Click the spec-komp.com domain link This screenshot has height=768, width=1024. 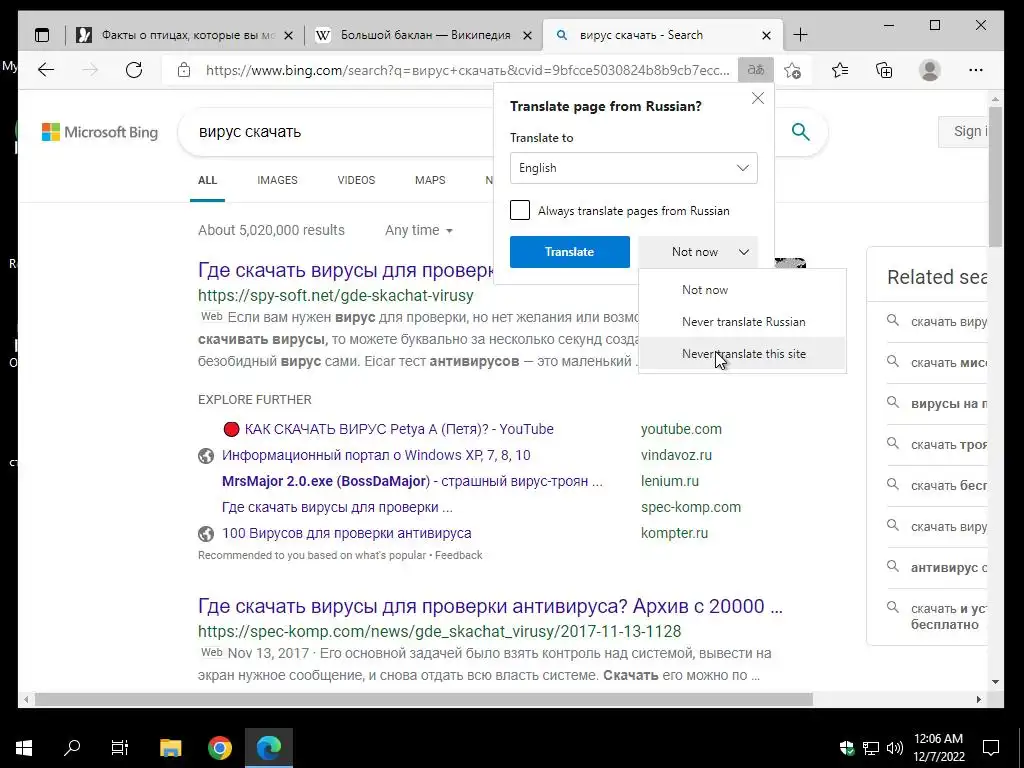coord(690,507)
